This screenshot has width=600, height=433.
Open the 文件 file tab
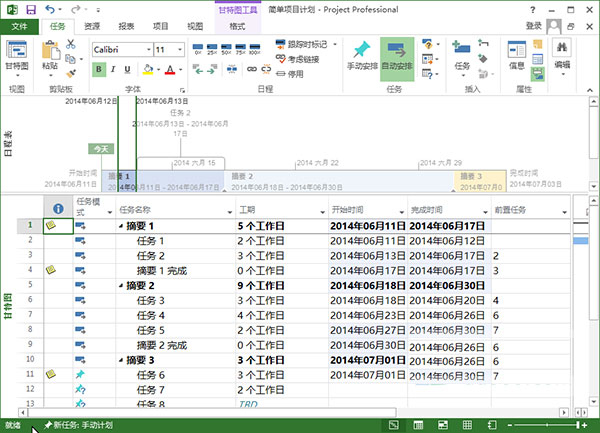point(19,26)
